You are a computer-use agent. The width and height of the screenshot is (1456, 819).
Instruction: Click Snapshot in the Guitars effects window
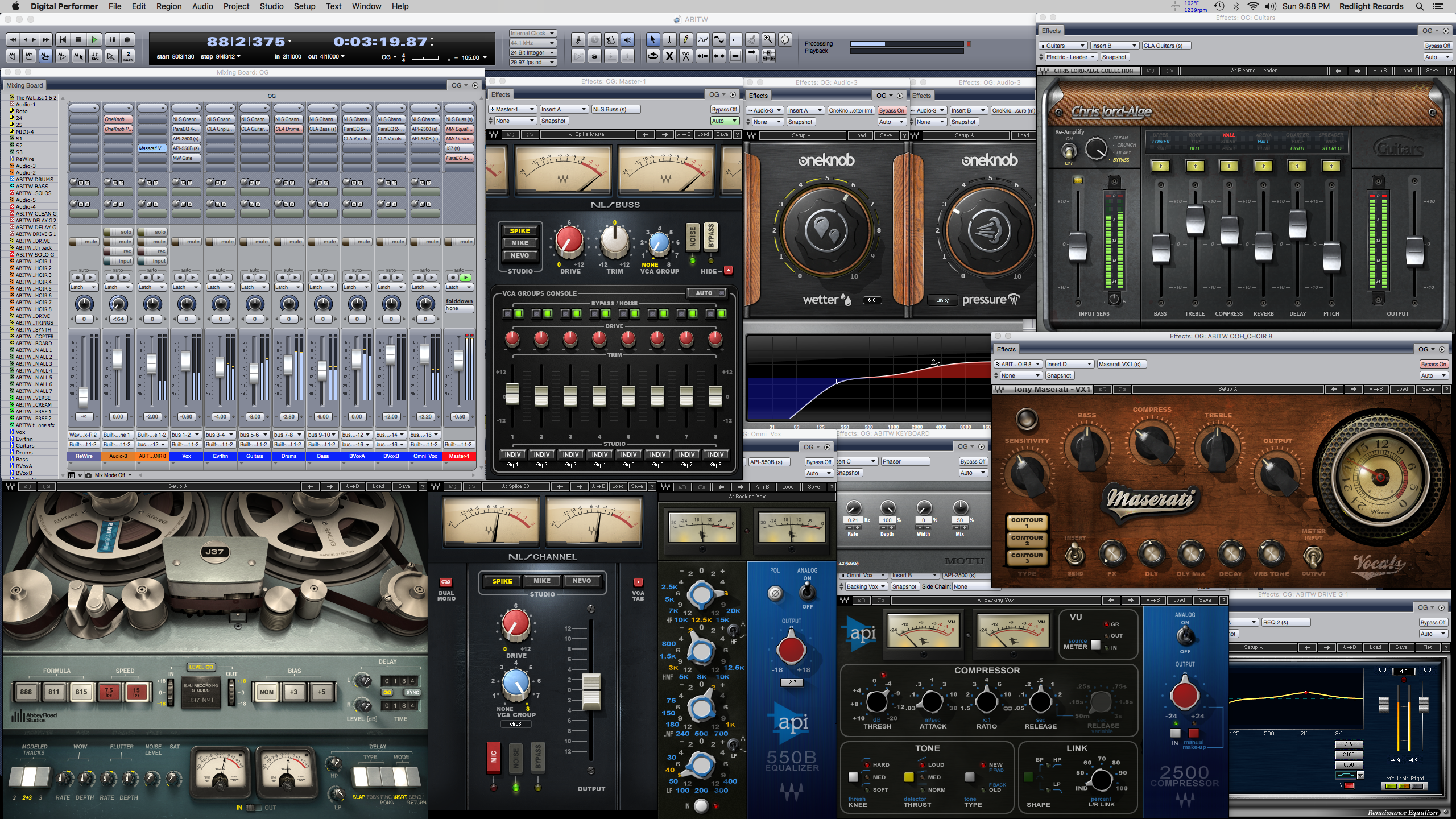pyautogui.click(x=1114, y=57)
